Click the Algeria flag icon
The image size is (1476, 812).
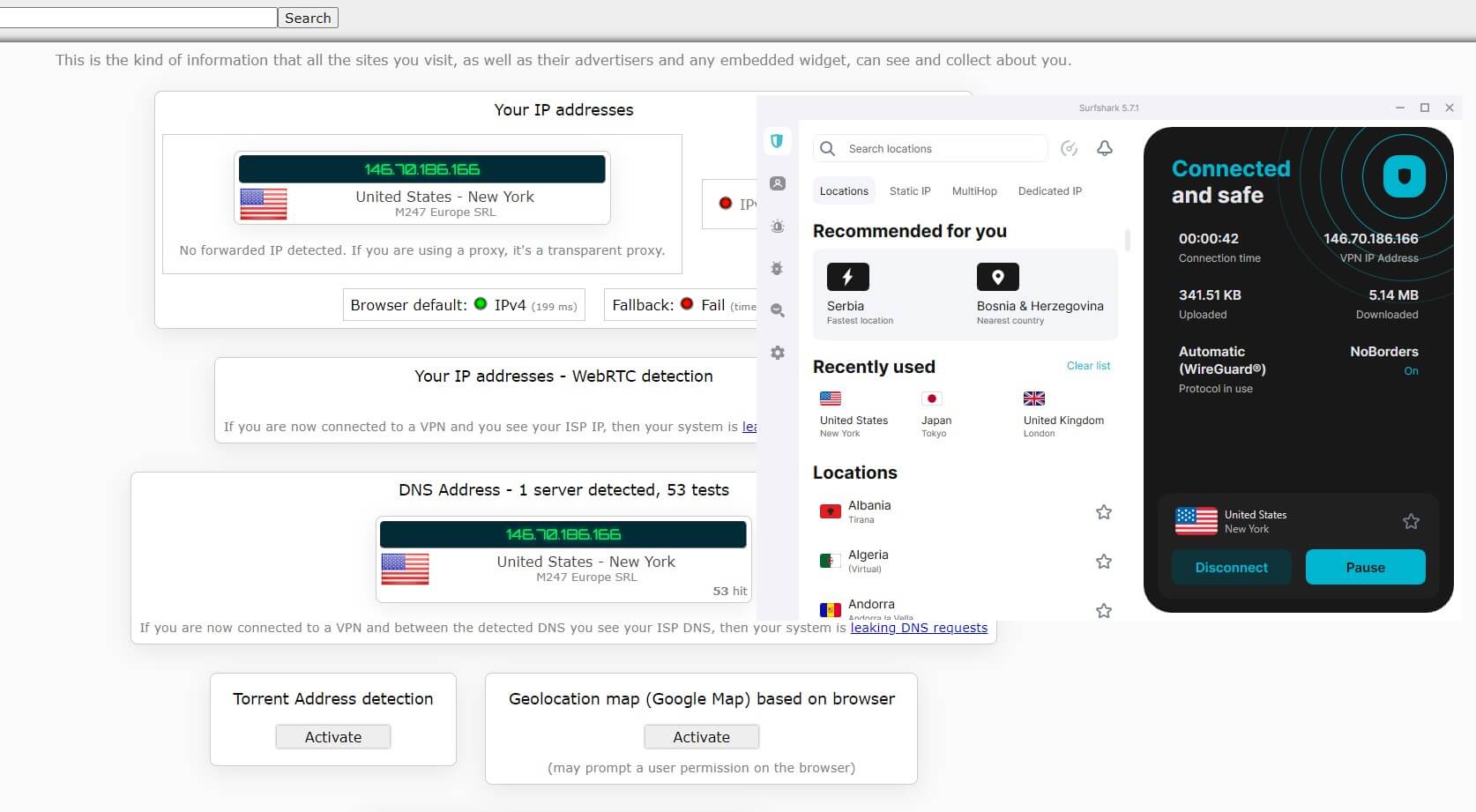click(831, 561)
